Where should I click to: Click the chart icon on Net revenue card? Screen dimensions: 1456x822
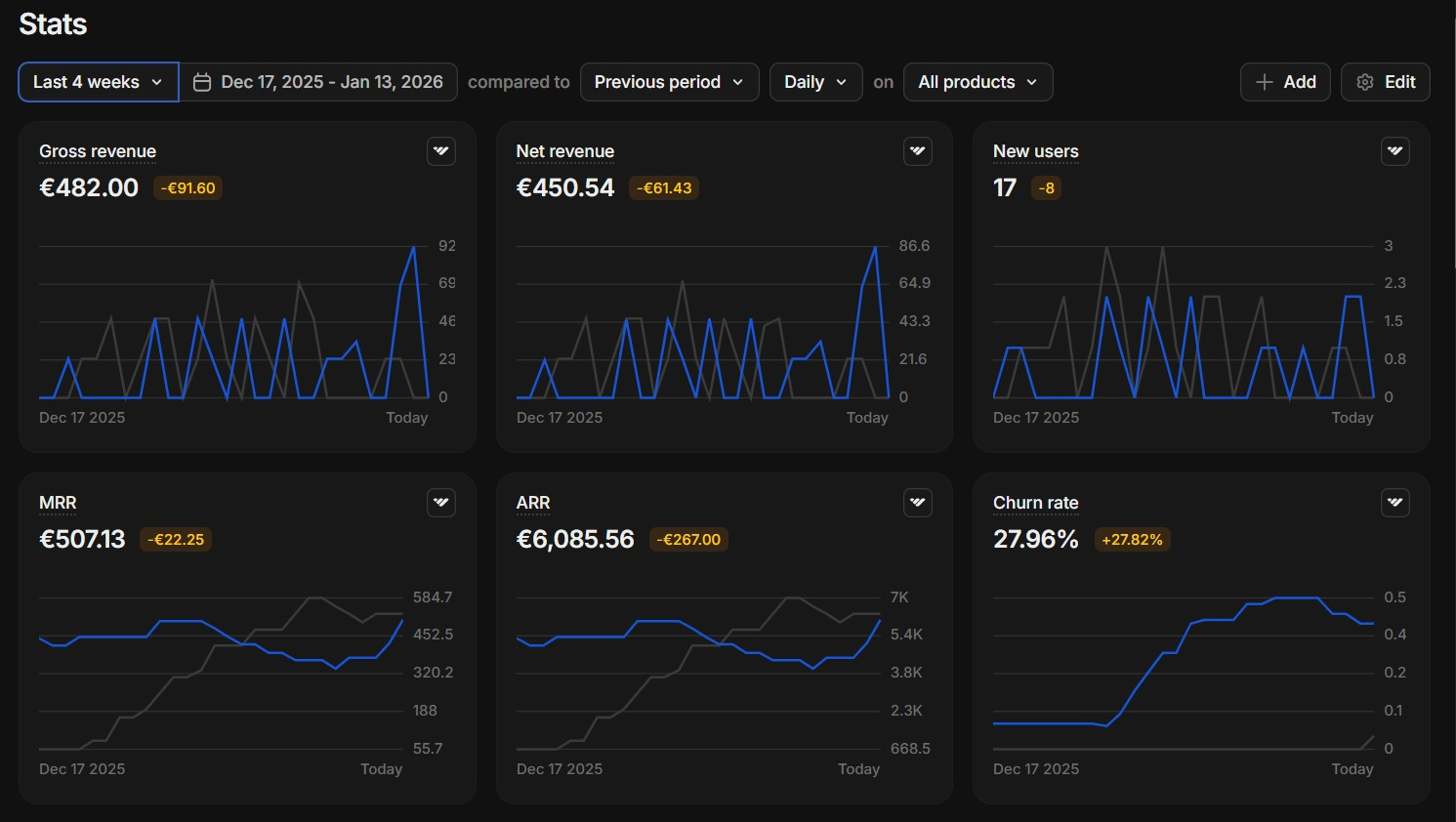click(x=918, y=151)
